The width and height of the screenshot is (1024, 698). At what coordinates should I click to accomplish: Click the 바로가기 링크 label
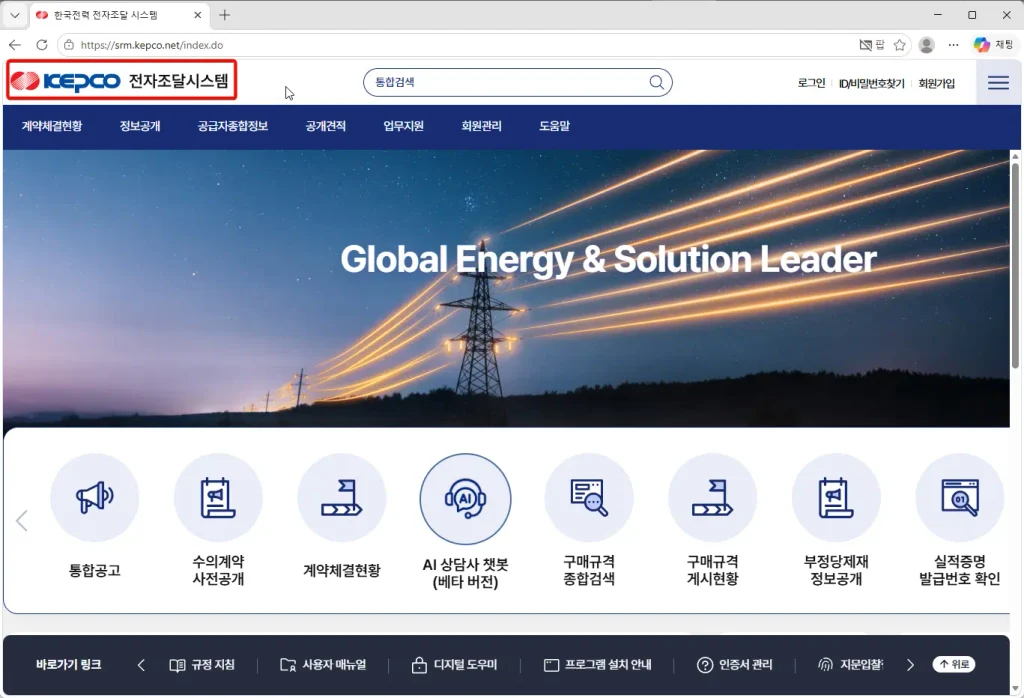point(69,665)
